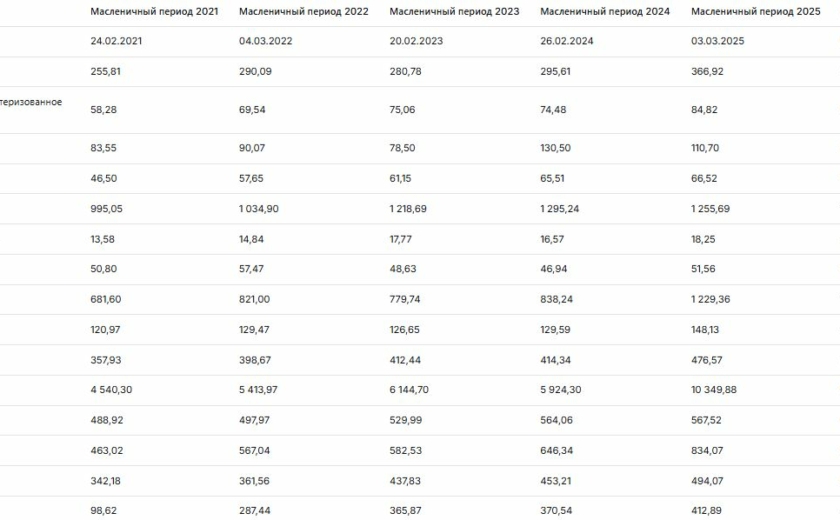Select the date cell 26.02.2024
Viewport: 840px width, 520px height.
pyautogui.click(x=565, y=41)
